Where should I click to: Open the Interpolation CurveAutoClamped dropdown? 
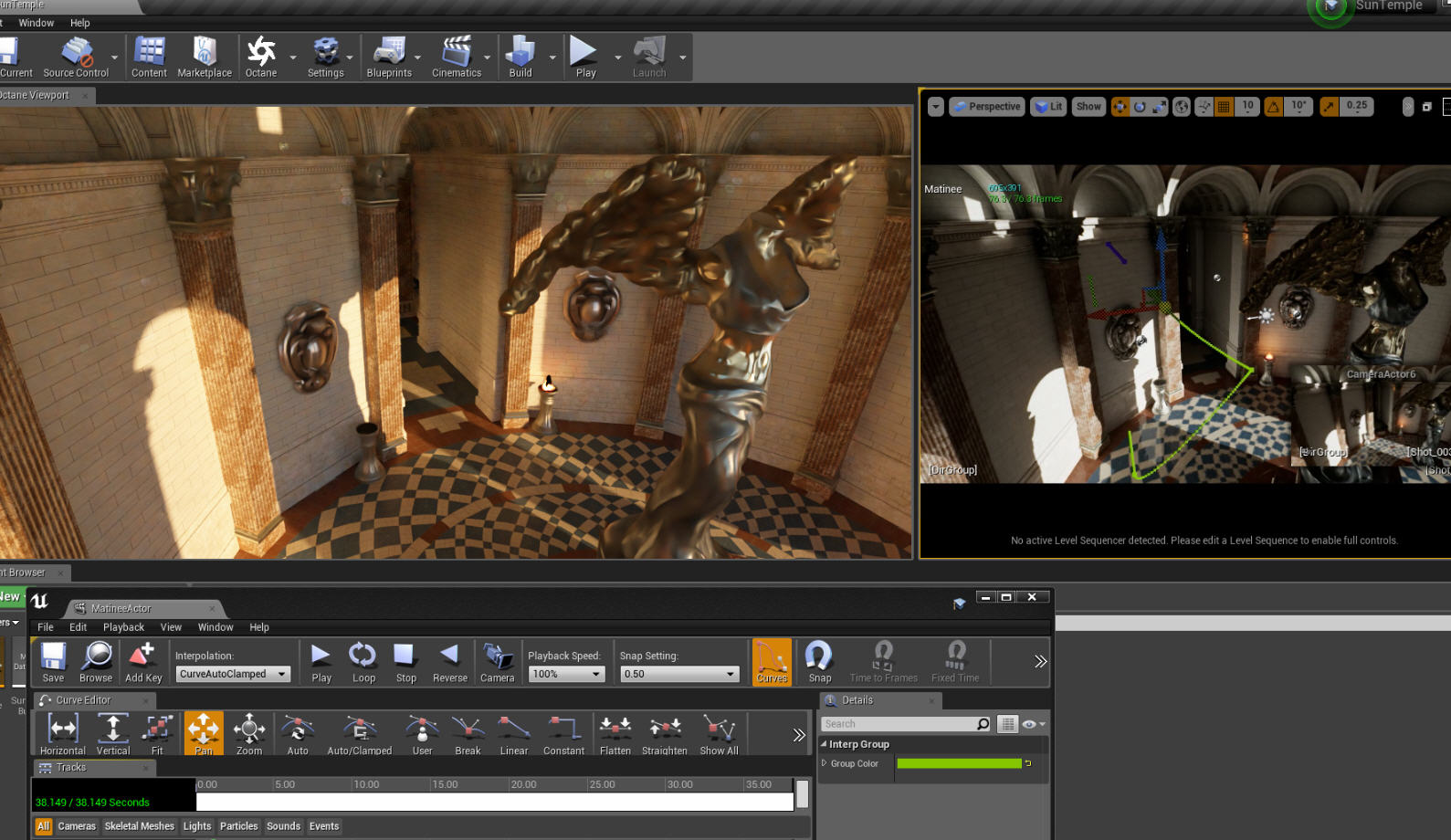[x=233, y=674]
